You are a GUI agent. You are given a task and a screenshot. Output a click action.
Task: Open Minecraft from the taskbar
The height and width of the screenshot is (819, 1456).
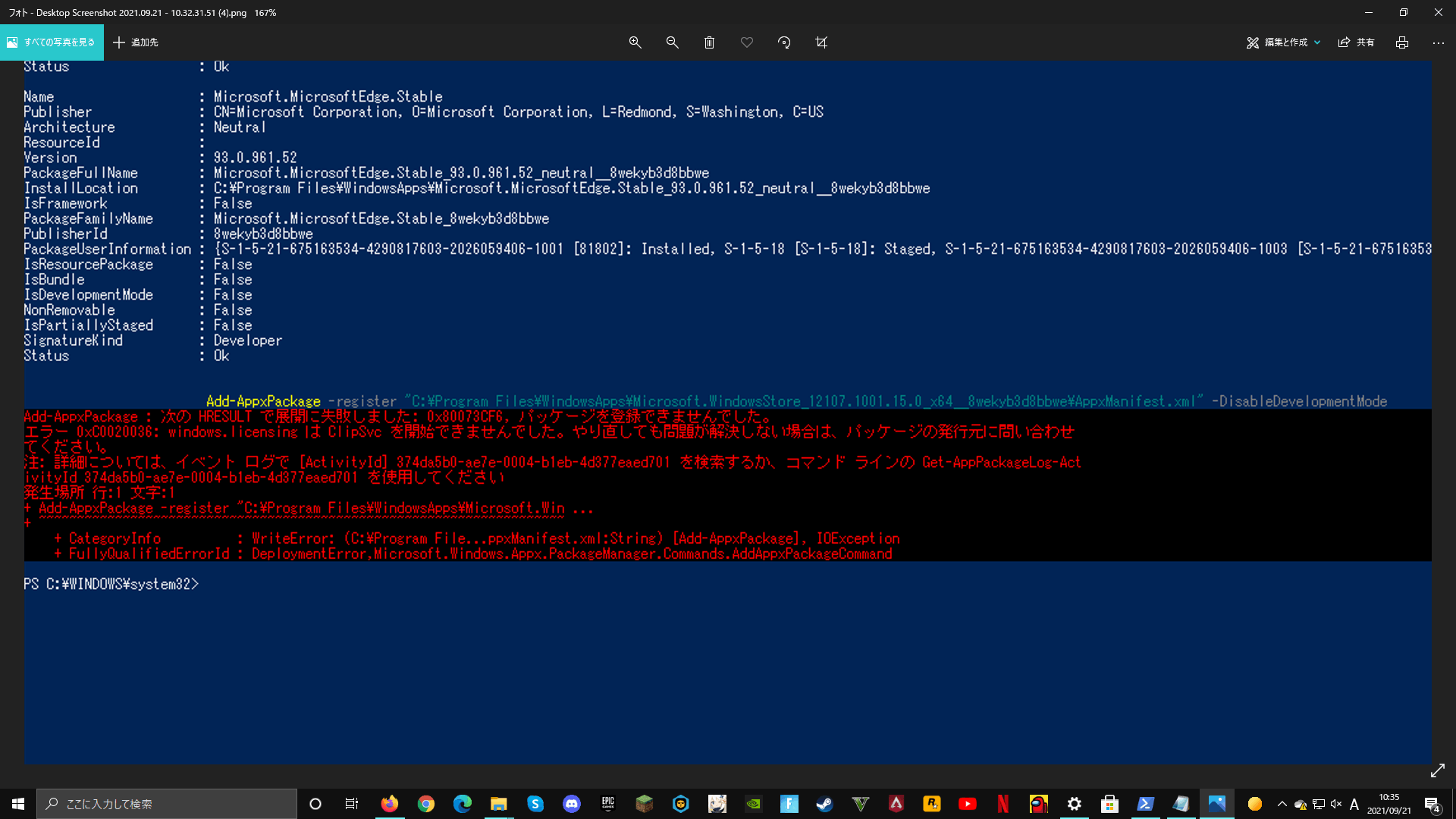pos(645,804)
